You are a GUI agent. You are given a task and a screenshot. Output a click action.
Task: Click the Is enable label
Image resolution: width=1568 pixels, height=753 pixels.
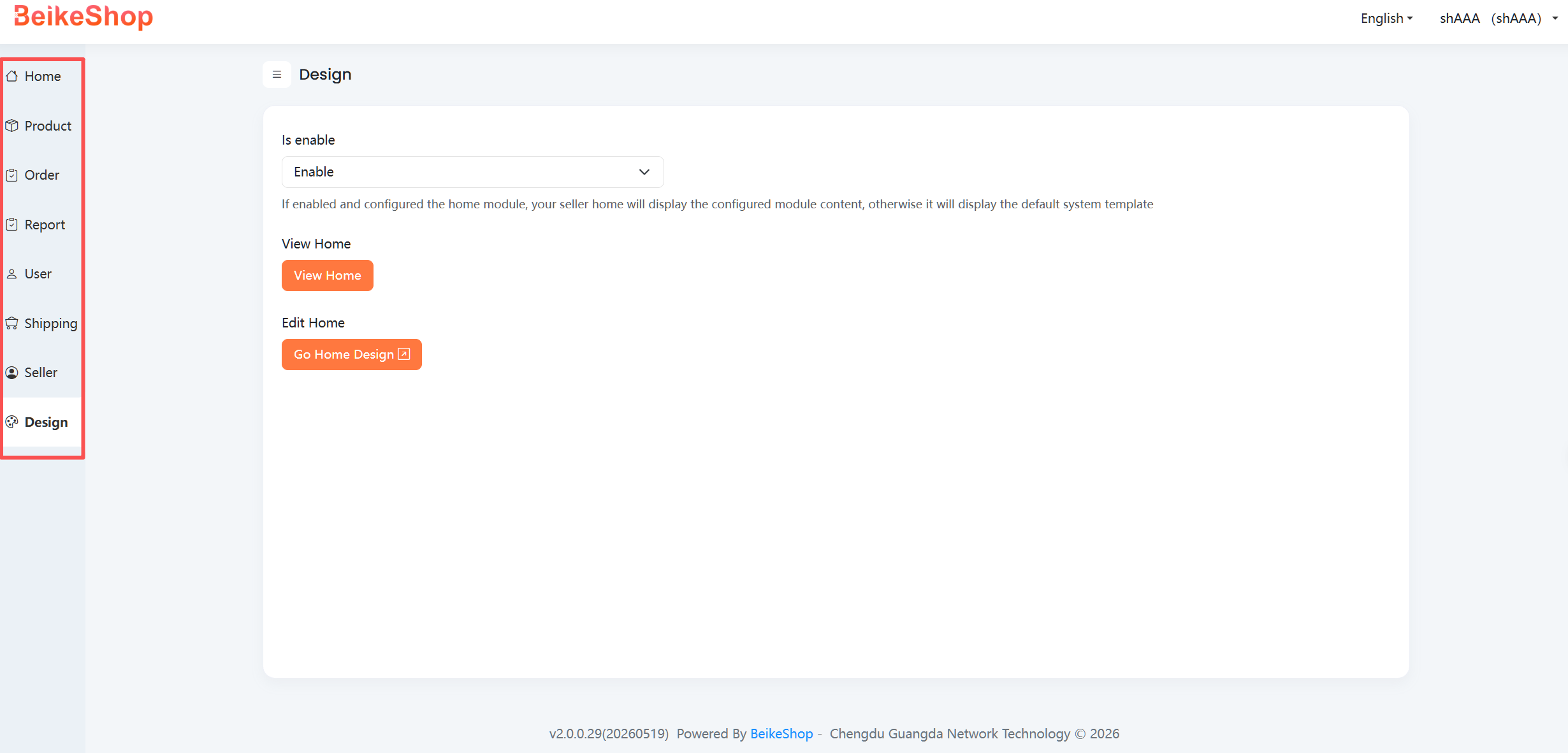[x=309, y=140]
